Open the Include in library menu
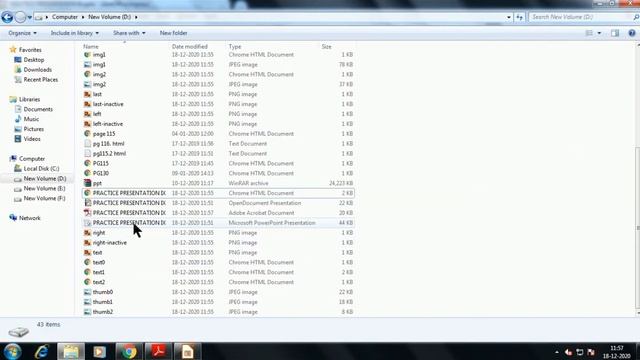The image size is (640, 360). tap(74, 33)
